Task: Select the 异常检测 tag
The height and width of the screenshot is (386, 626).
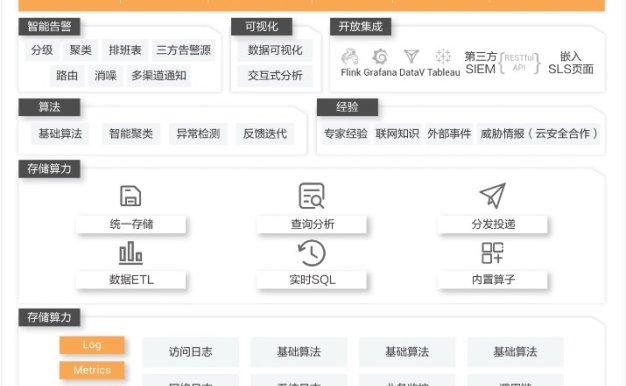Action: click(198, 134)
